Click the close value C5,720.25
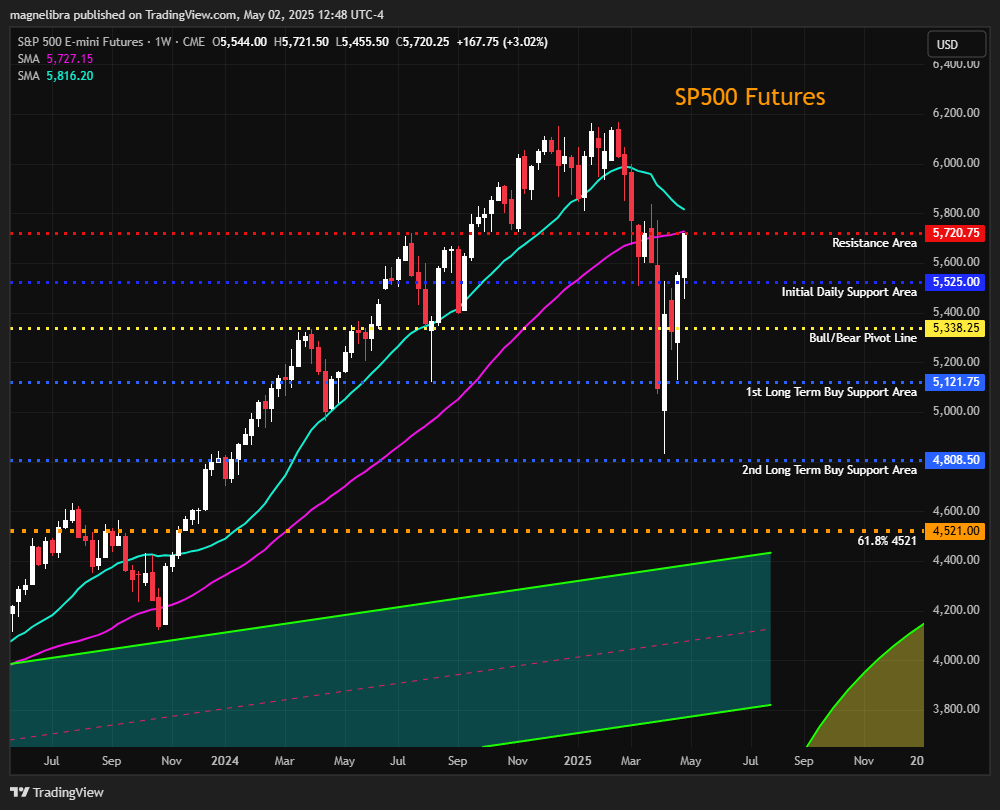Image resolution: width=1000 pixels, height=810 pixels. (422, 42)
